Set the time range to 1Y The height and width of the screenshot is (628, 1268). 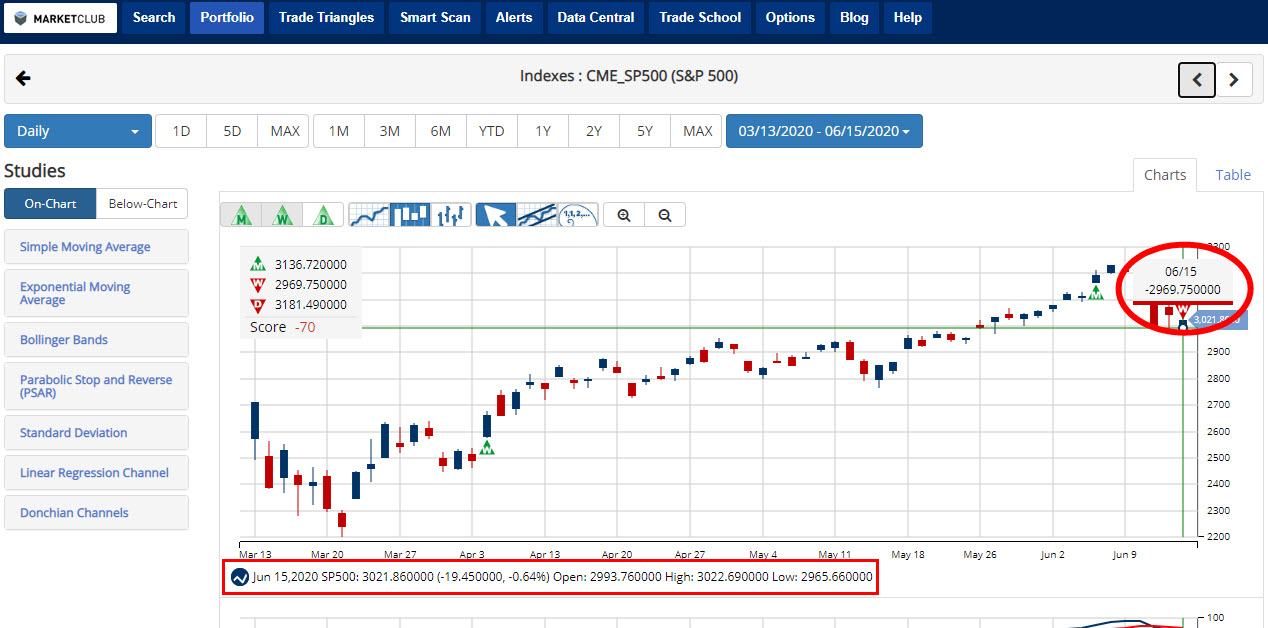coord(543,131)
